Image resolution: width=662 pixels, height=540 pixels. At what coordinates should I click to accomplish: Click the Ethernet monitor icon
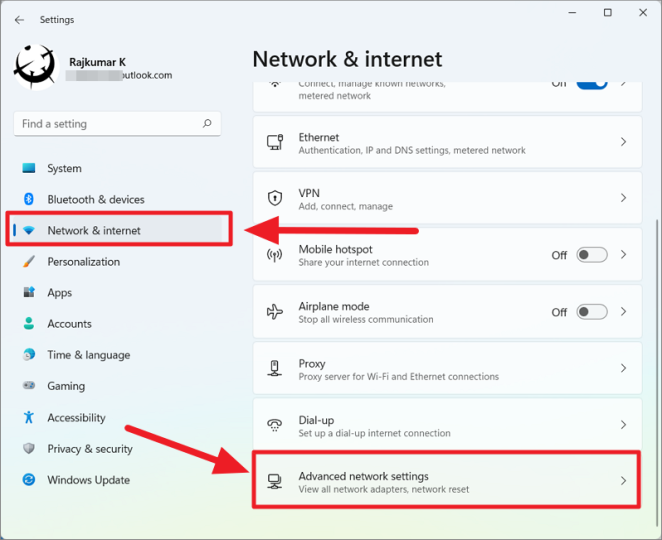[275, 142]
